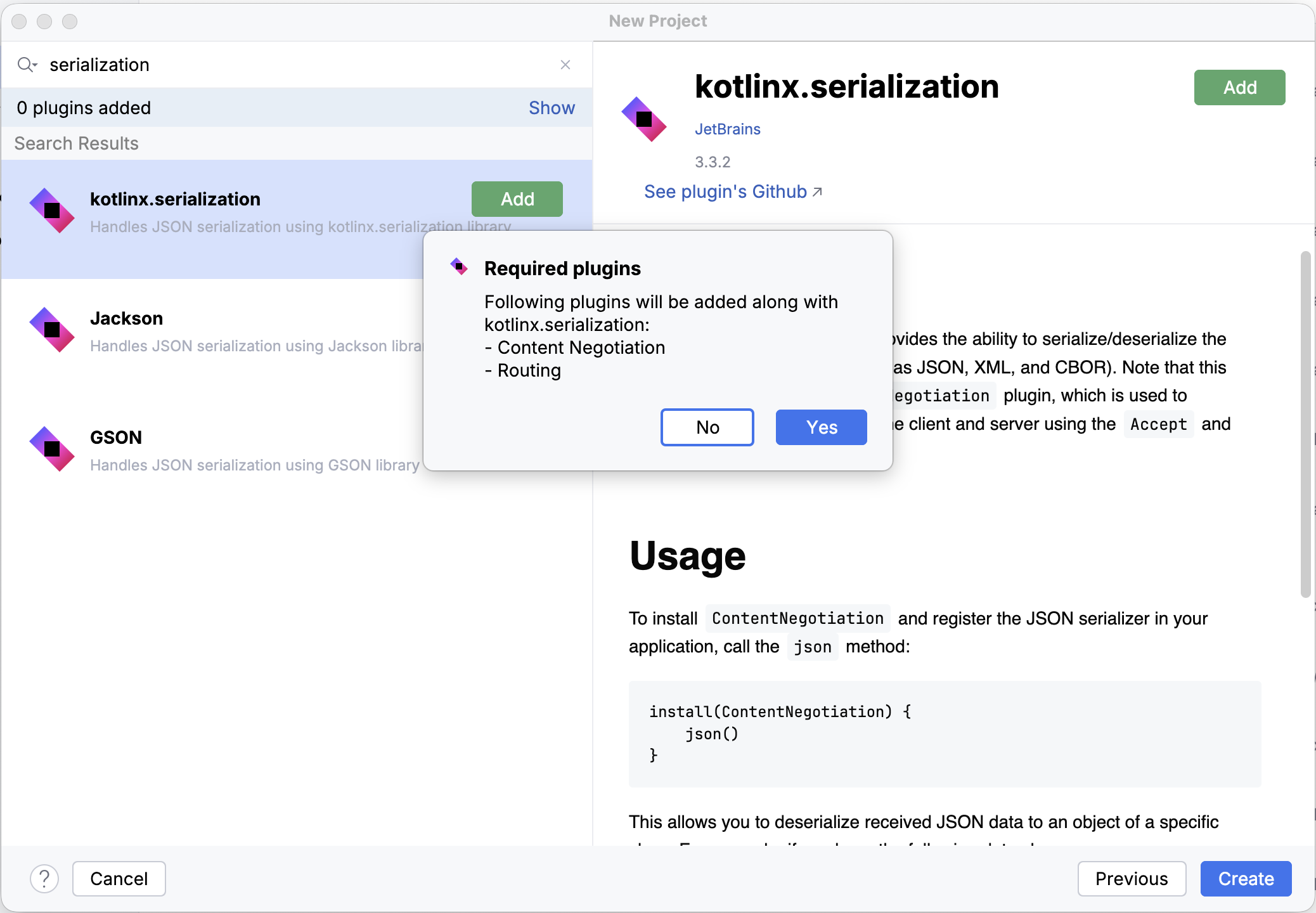
Task: Open the JetBrains vendor link
Action: (x=728, y=129)
